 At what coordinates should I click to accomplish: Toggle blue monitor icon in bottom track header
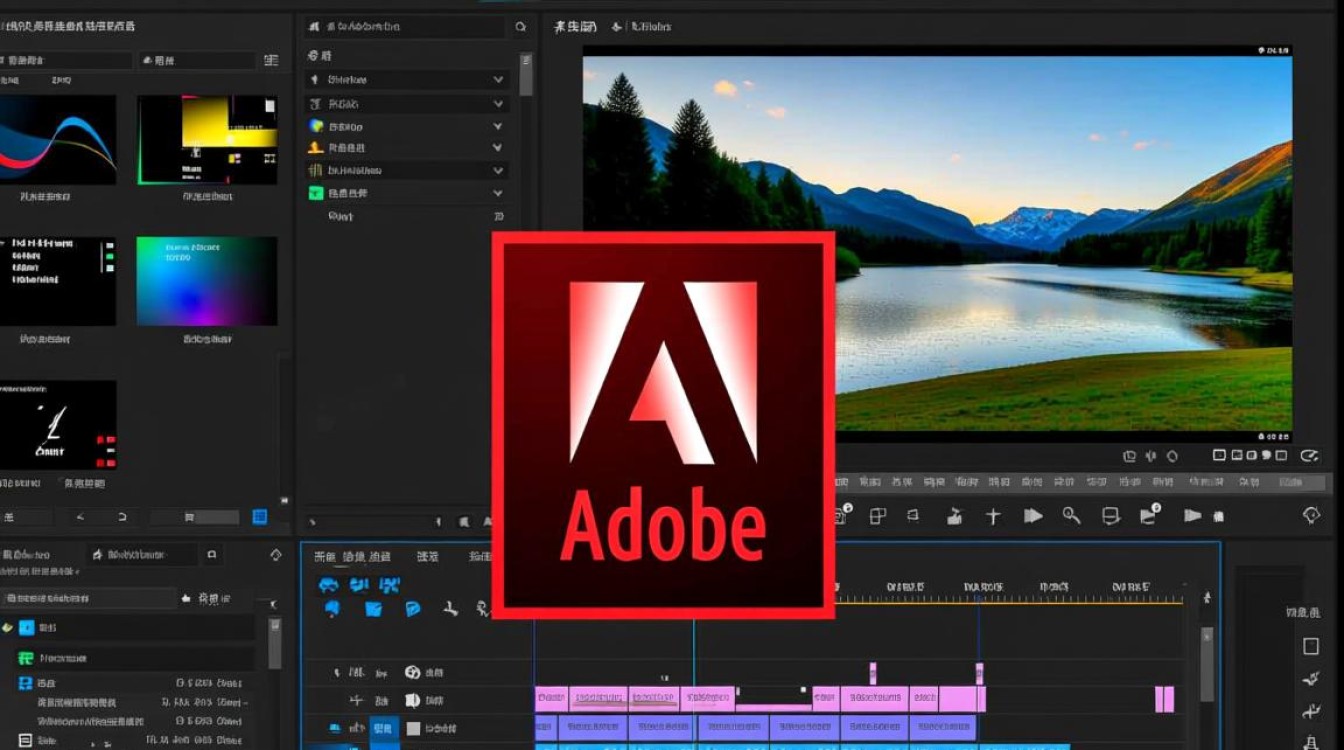[x=336, y=728]
